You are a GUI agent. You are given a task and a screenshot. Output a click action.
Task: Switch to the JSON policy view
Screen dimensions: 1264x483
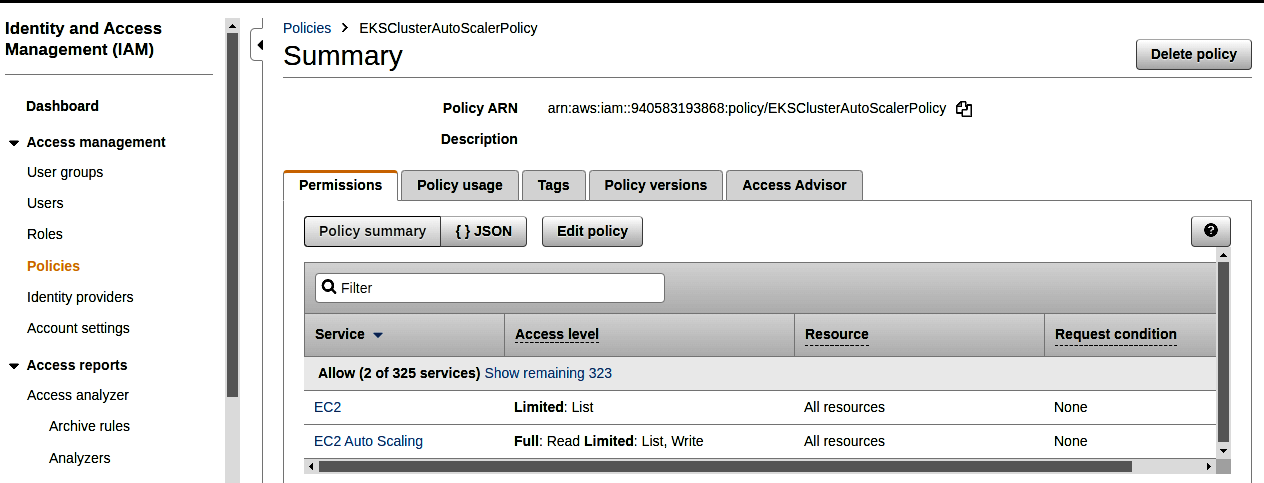pos(484,231)
